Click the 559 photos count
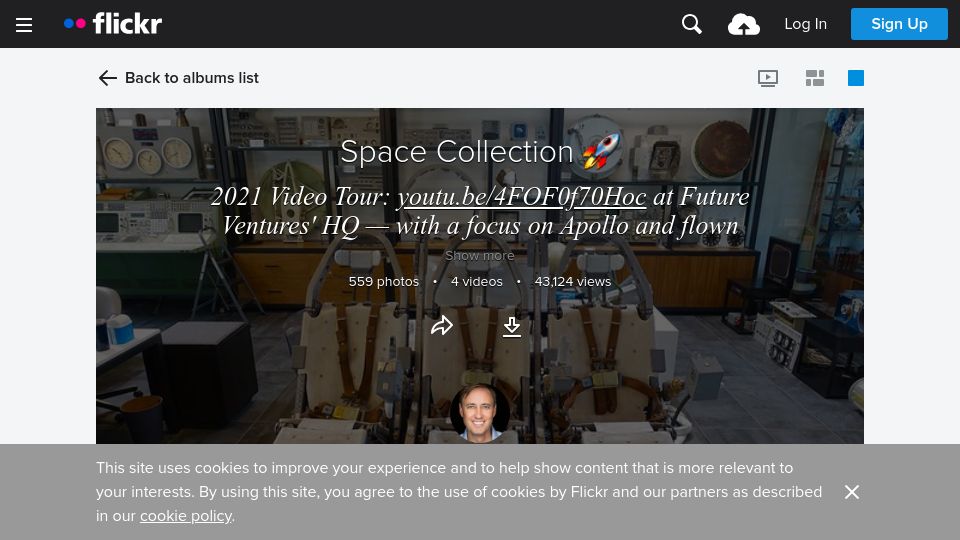 coord(384,282)
